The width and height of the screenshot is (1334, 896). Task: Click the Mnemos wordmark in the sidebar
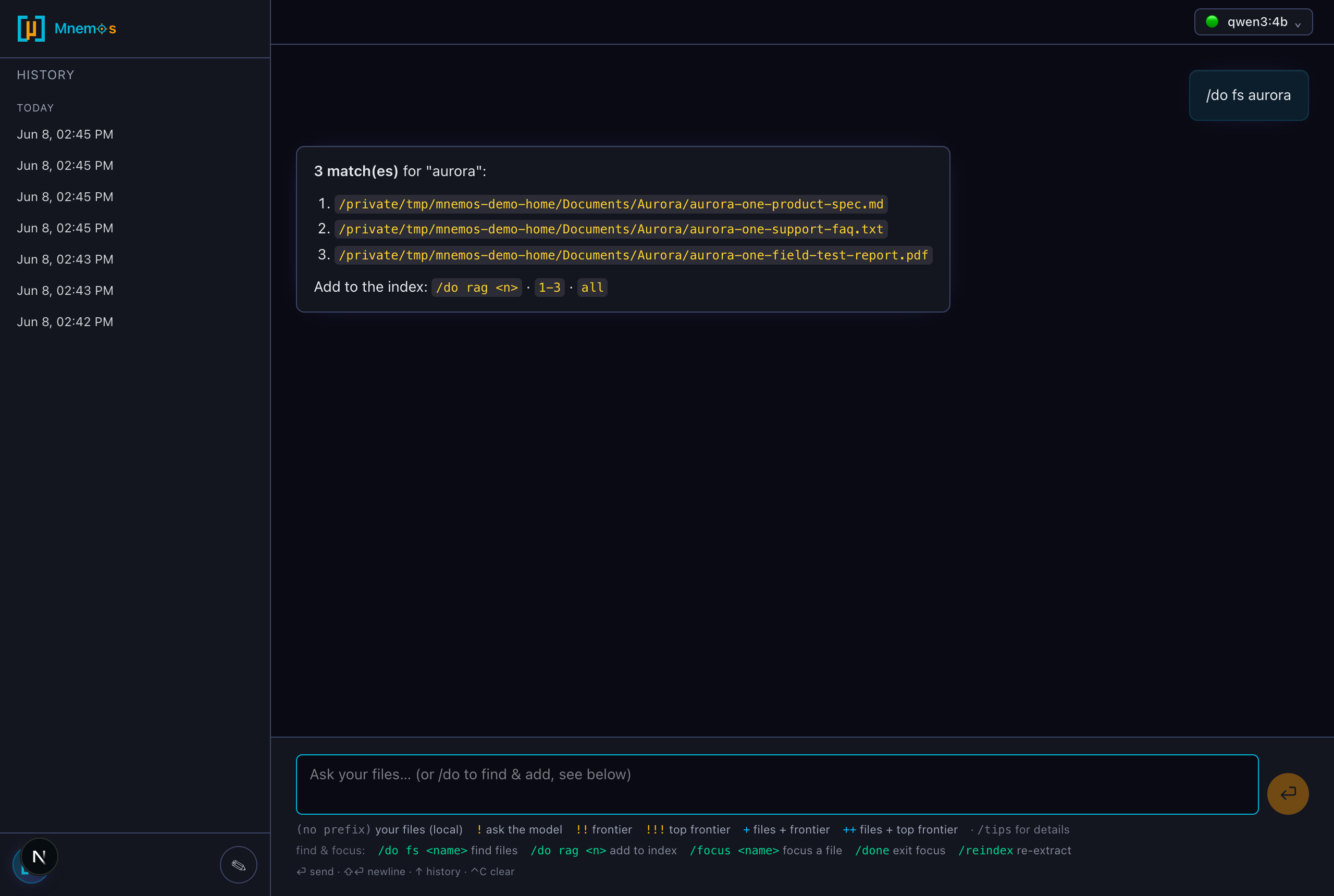(x=85, y=29)
